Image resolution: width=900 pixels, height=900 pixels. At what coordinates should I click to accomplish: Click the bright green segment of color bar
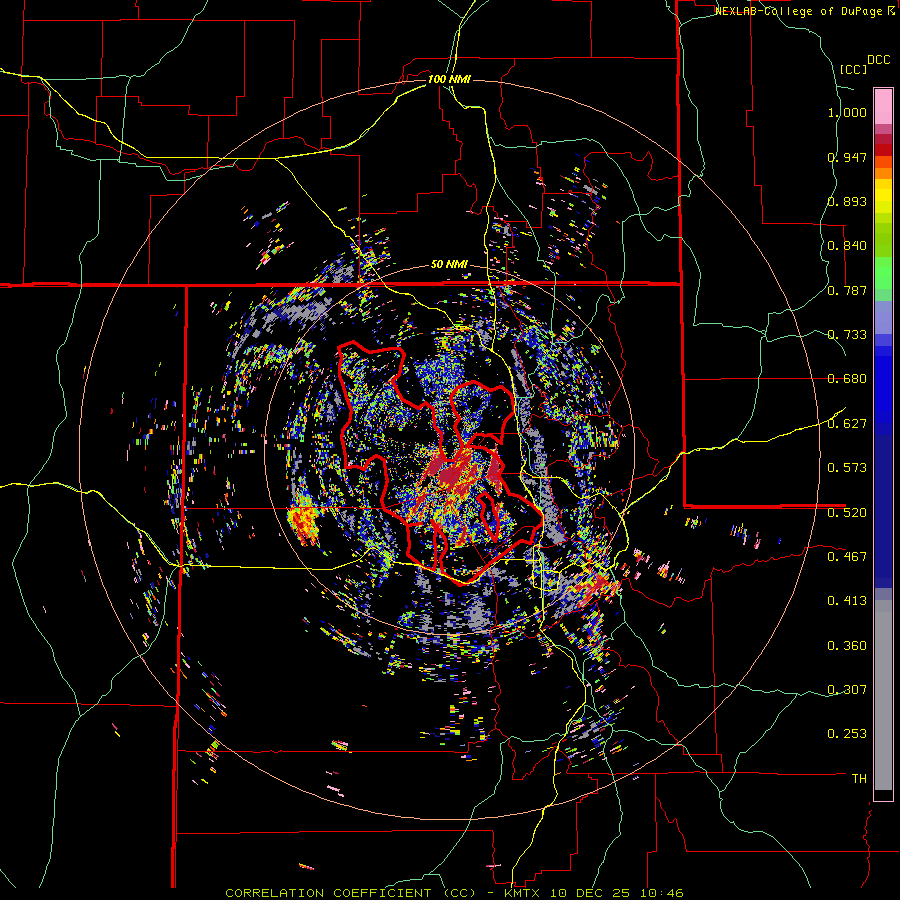(883, 273)
